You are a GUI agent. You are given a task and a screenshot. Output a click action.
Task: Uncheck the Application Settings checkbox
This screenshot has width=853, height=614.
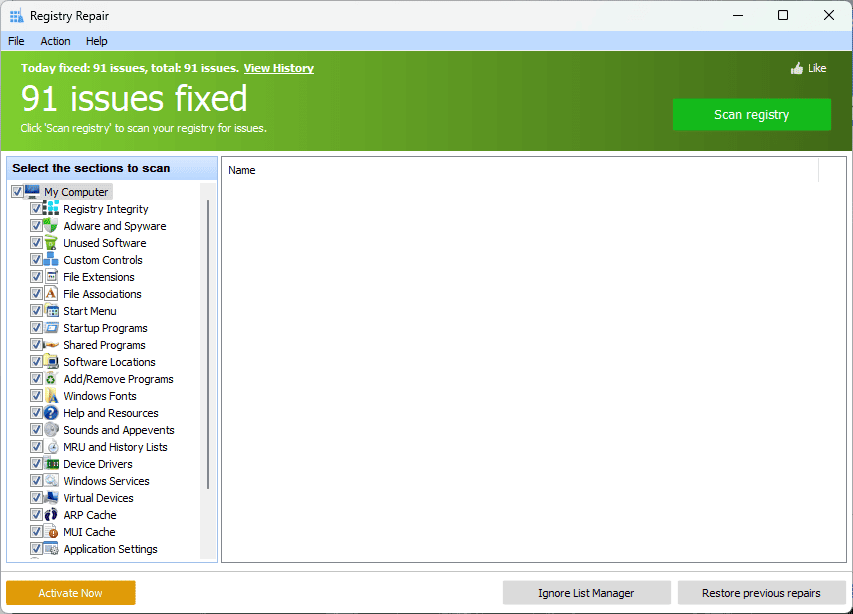[x=36, y=548]
